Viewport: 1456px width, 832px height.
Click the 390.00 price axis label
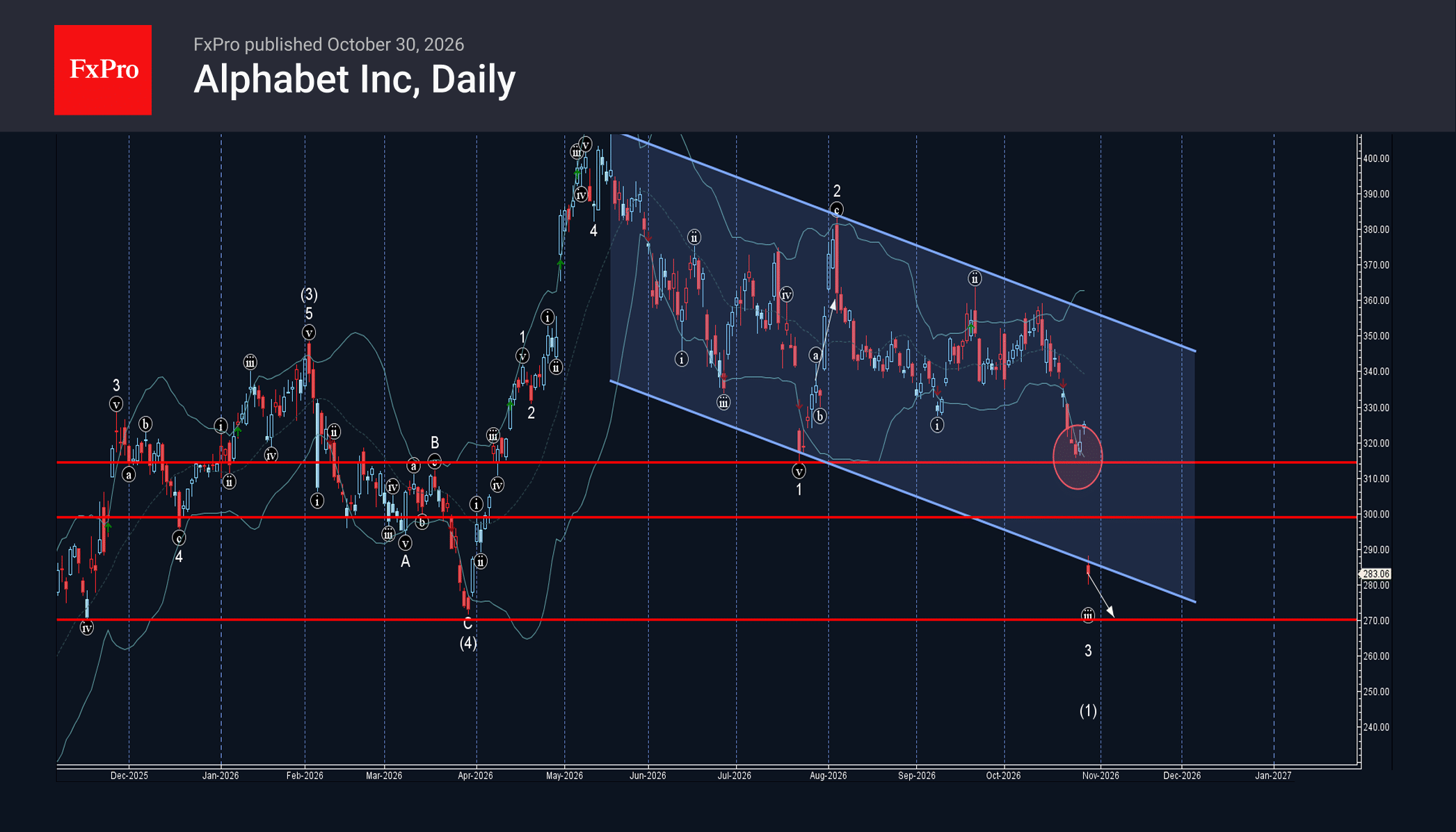tap(1376, 194)
